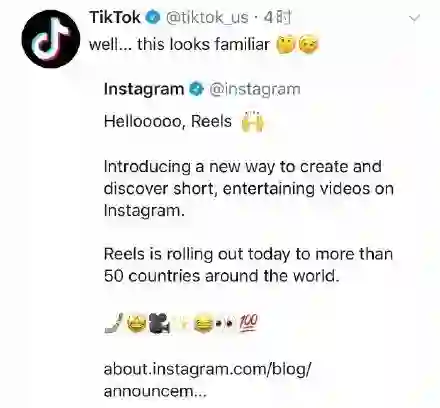Open the TikTok display name
Screen dimensions: 440x408
click(115, 17)
